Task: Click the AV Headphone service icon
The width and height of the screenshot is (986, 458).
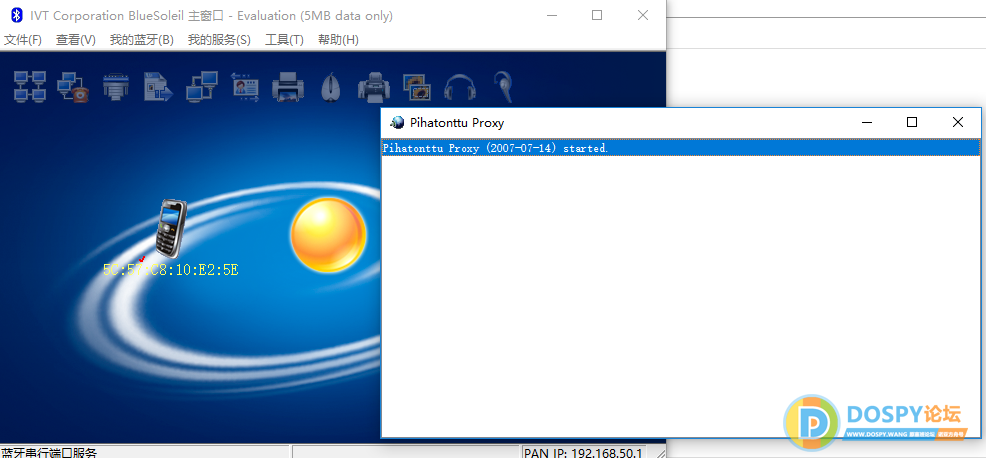Action: [x=458, y=86]
